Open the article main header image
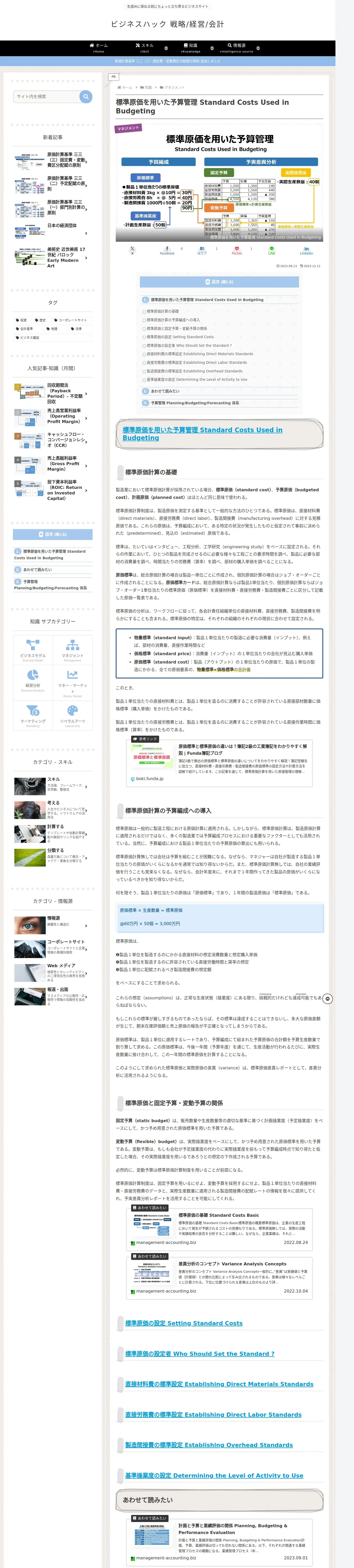This screenshot has height=1568, width=354. 219,183
